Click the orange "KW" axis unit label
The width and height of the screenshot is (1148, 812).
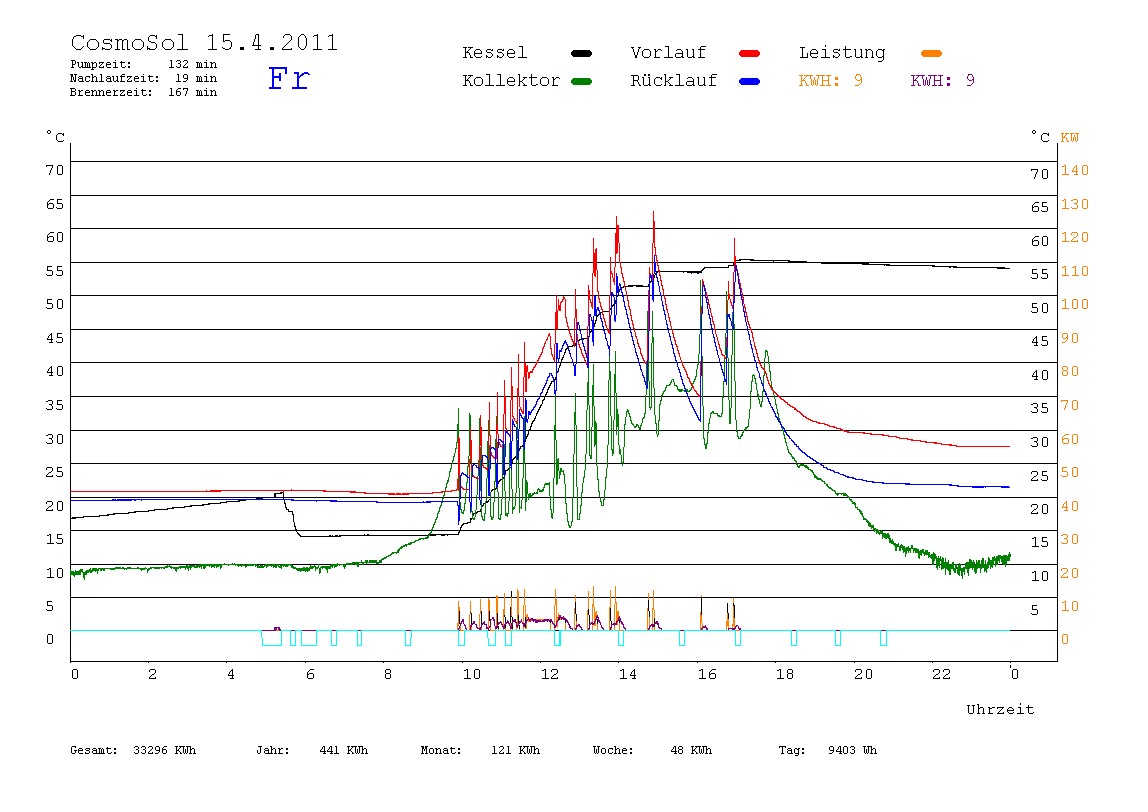point(1070,138)
